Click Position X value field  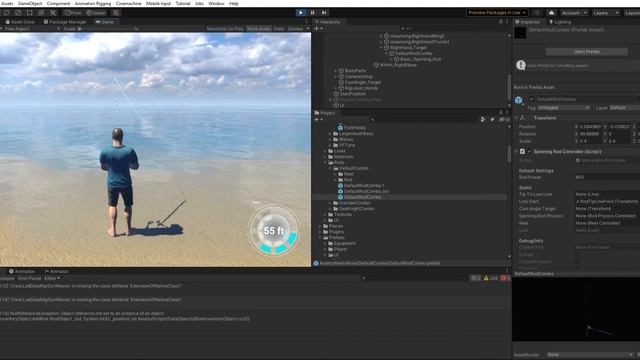tap(590, 127)
